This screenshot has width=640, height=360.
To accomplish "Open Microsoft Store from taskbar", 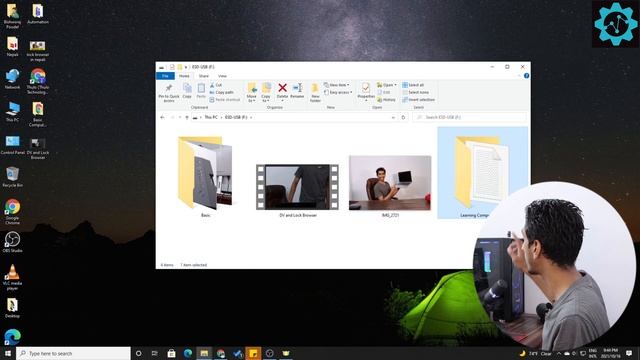I will pos(171,353).
